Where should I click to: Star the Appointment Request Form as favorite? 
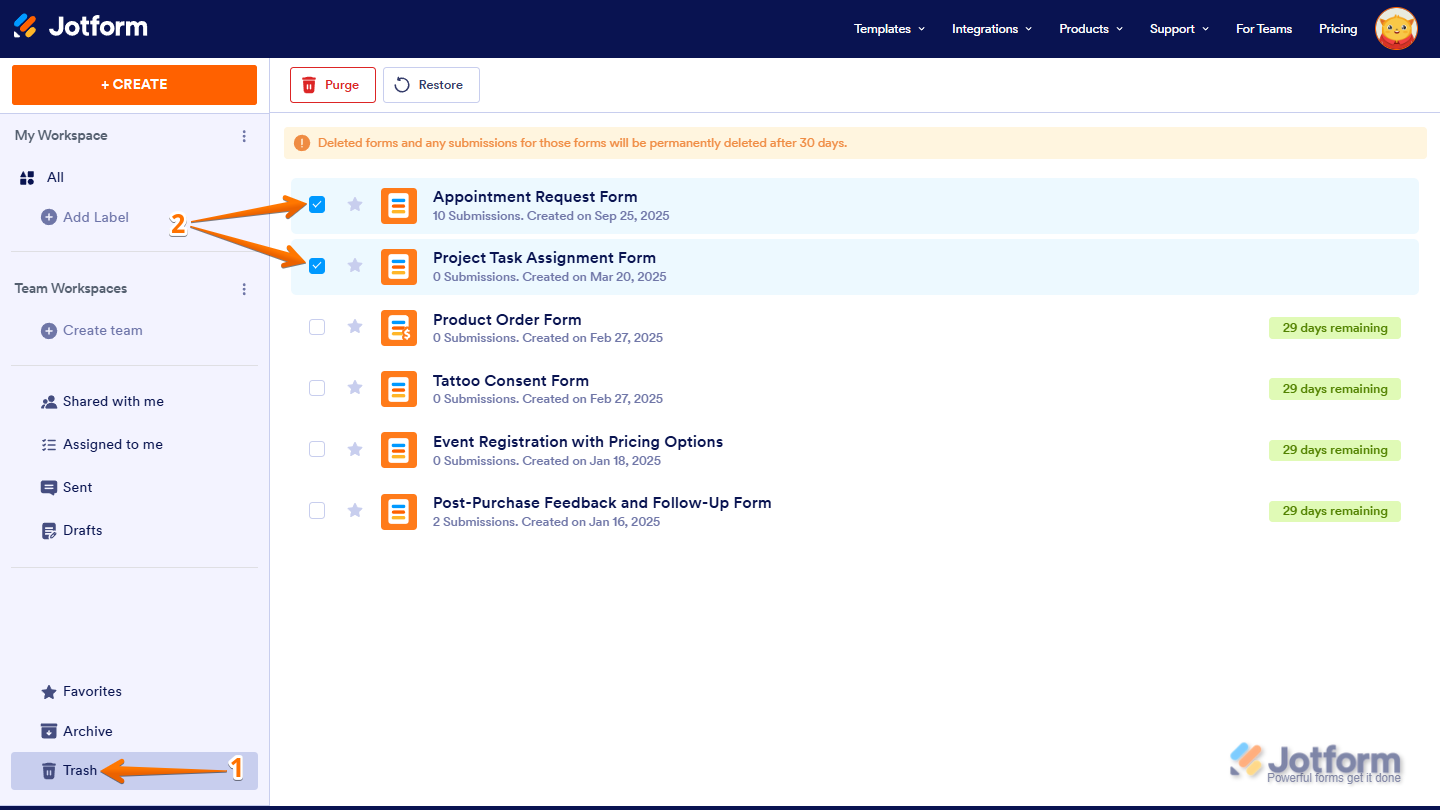(354, 204)
